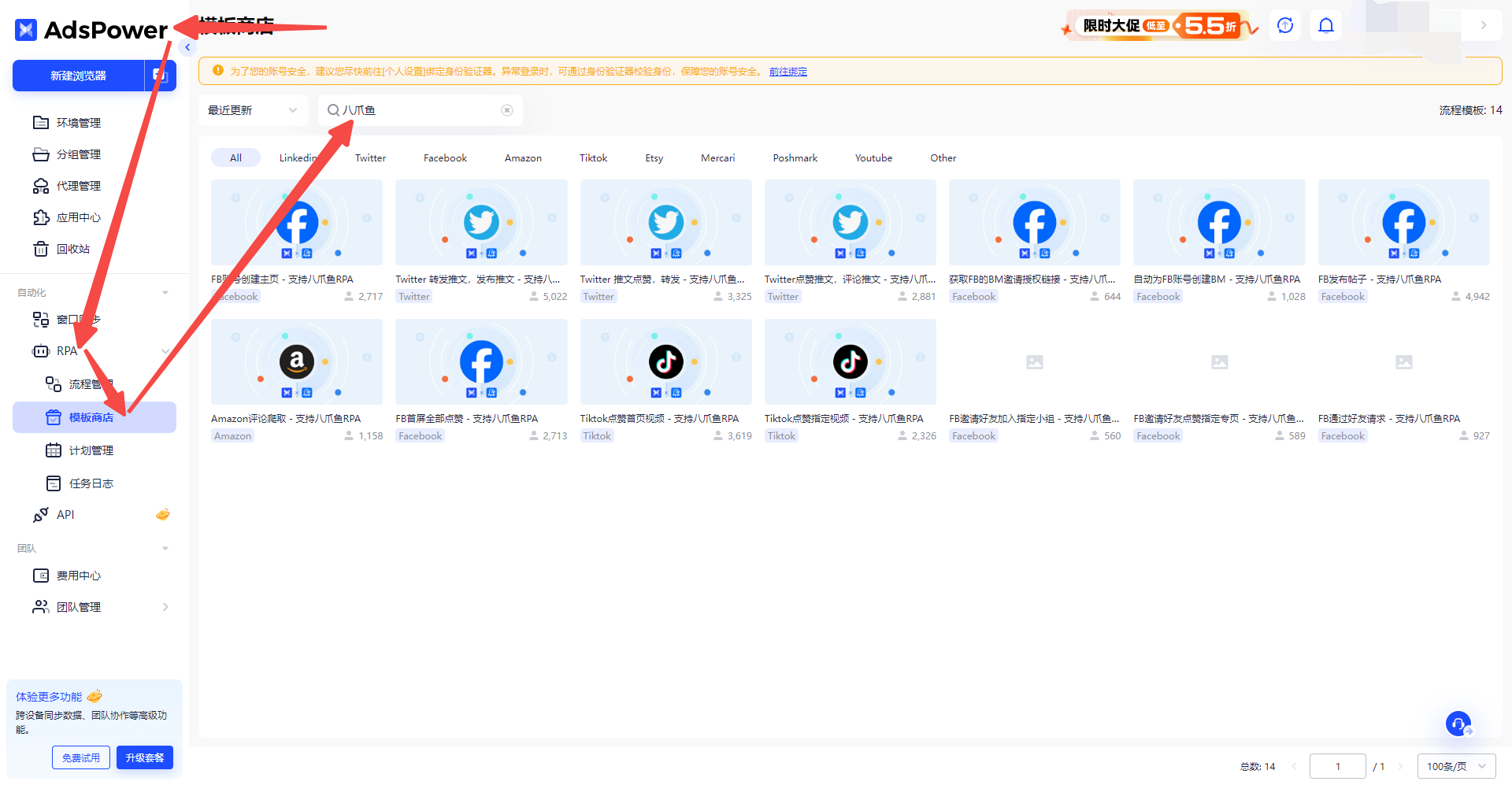Filter by Other tab

(943, 158)
